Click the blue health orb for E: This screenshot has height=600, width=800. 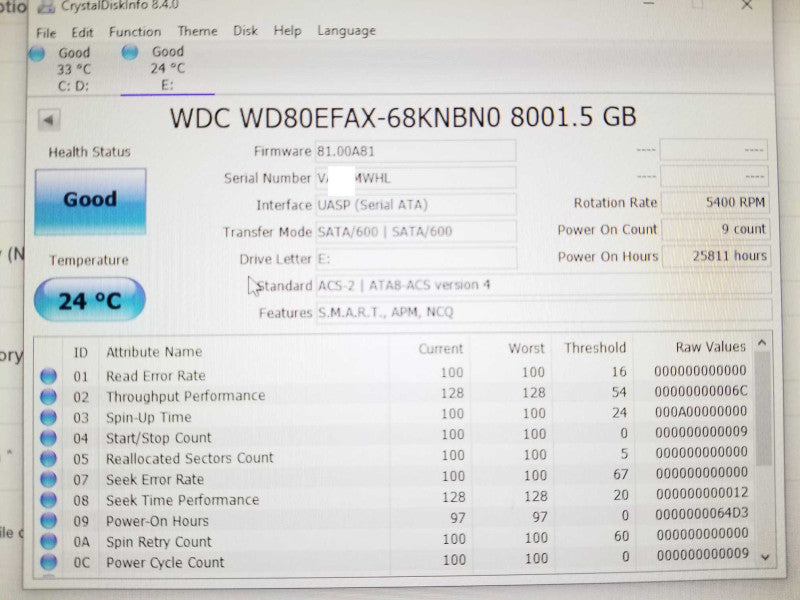[x=130, y=52]
